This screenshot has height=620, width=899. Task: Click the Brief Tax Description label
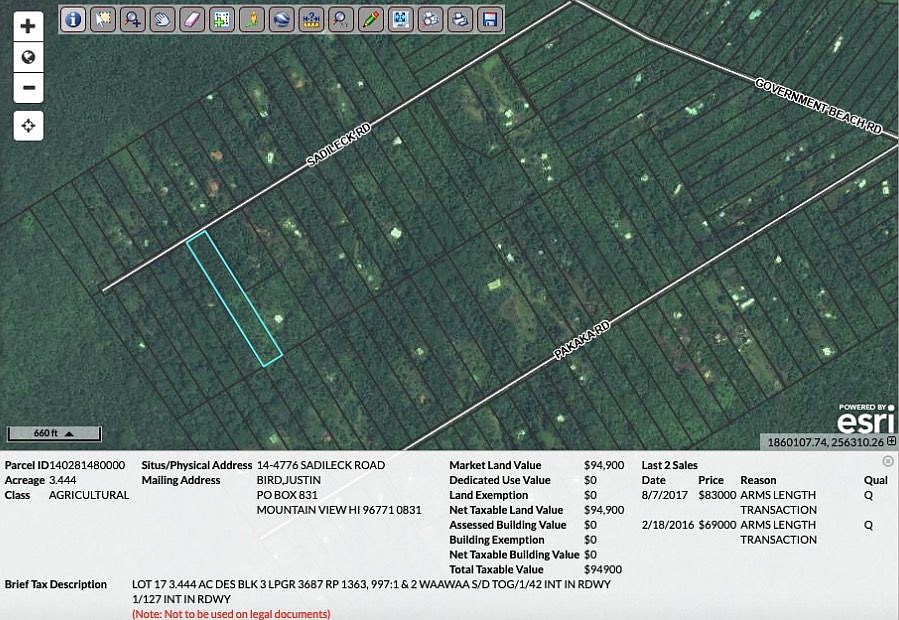56,584
